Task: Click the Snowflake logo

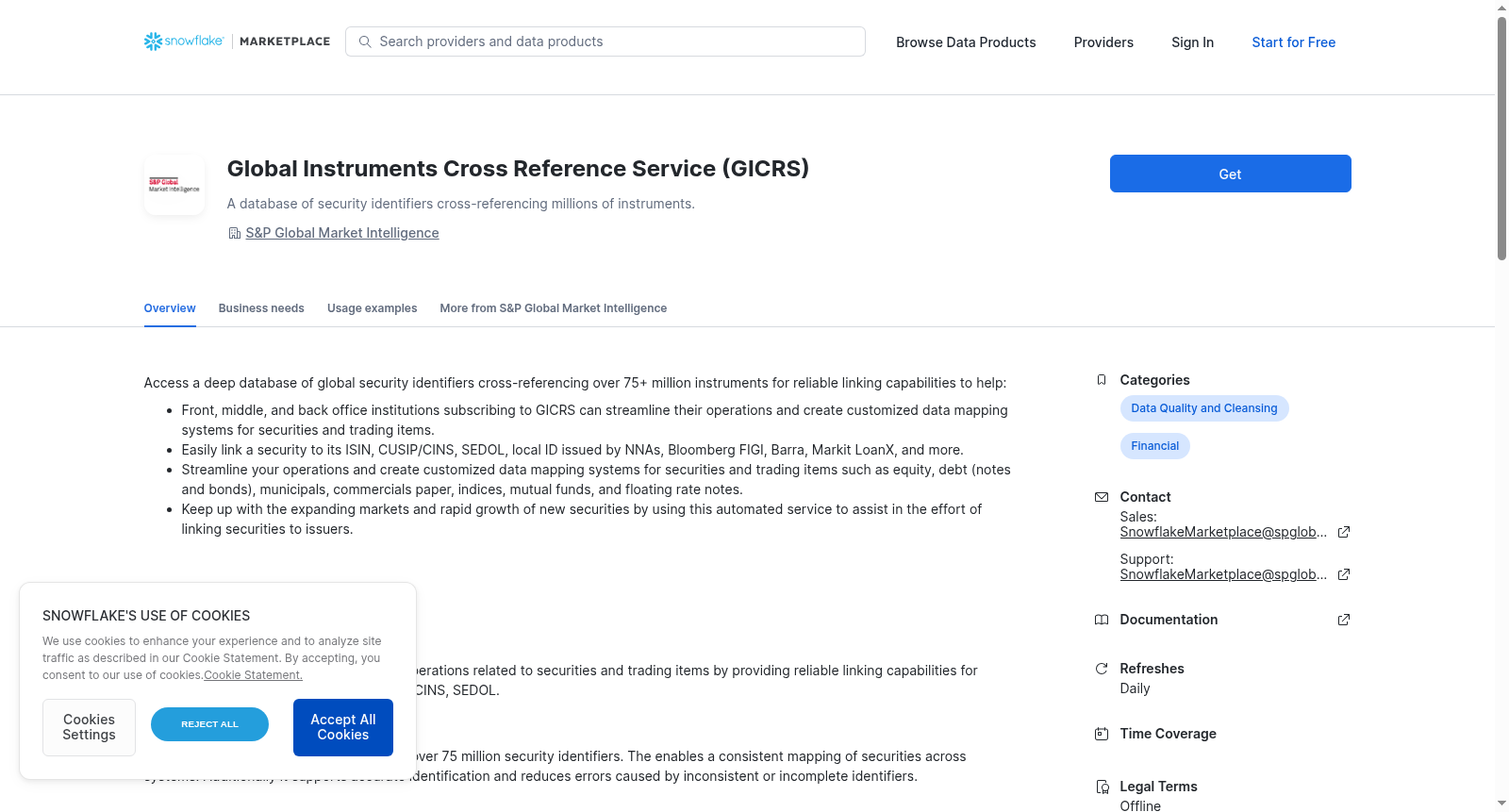Action: click(x=184, y=41)
